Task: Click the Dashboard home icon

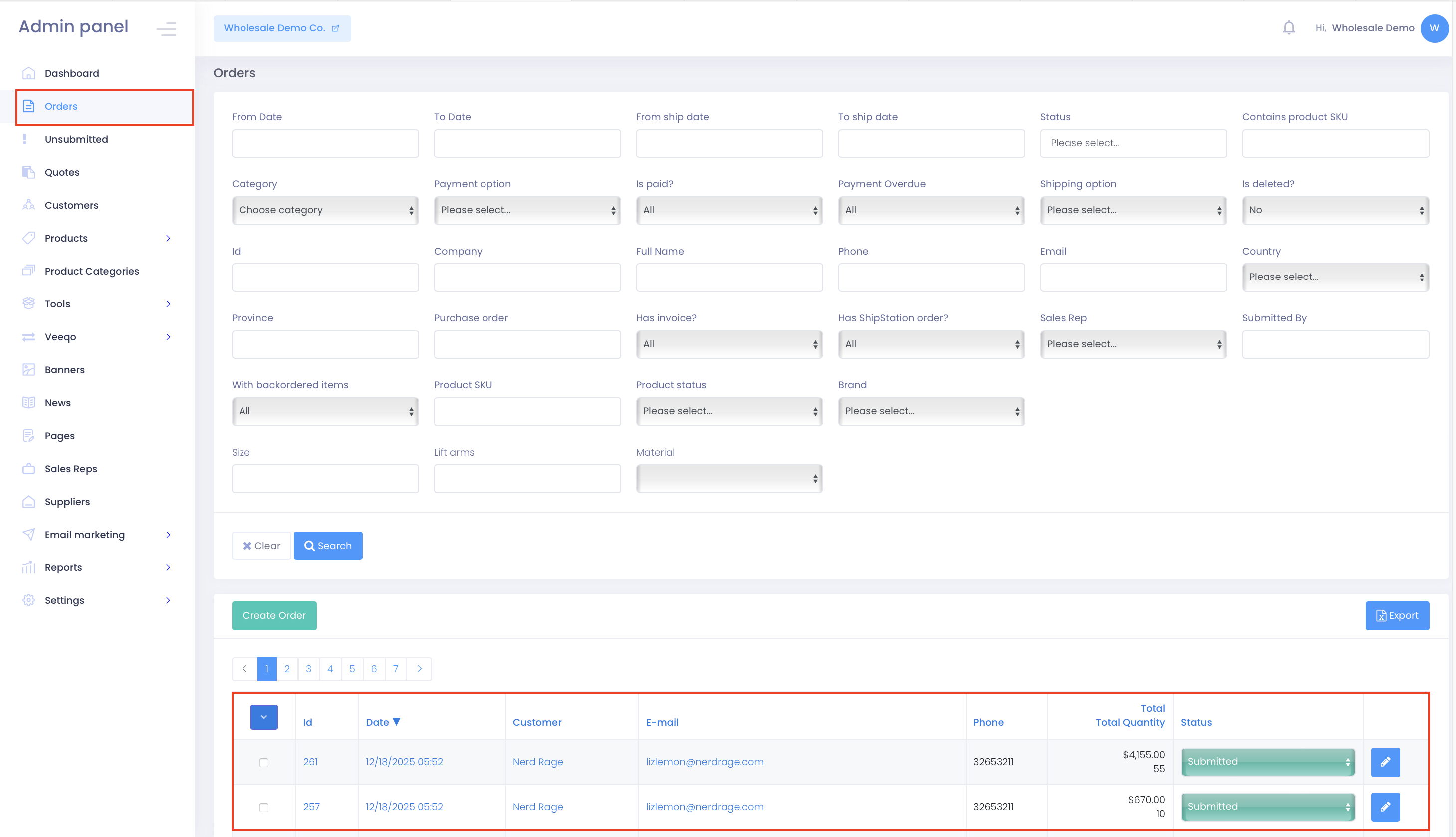Action: pyautogui.click(x=29, y=73)
